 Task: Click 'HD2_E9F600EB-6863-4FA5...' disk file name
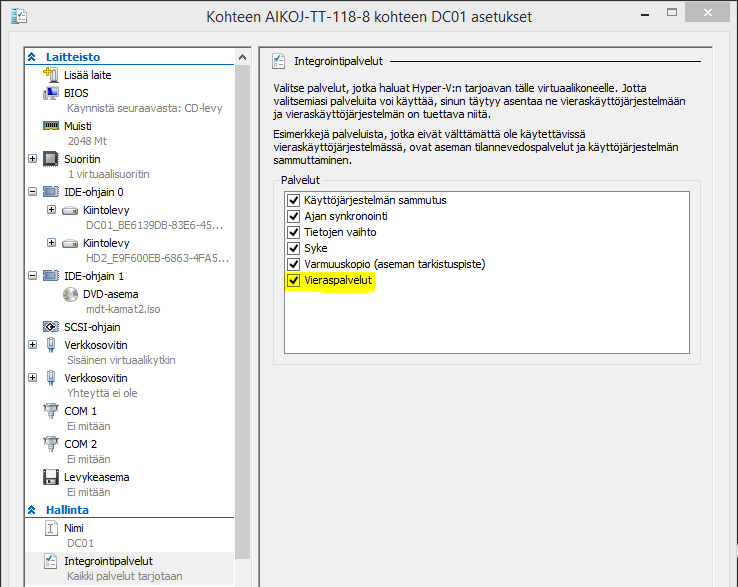pos(157,258)
